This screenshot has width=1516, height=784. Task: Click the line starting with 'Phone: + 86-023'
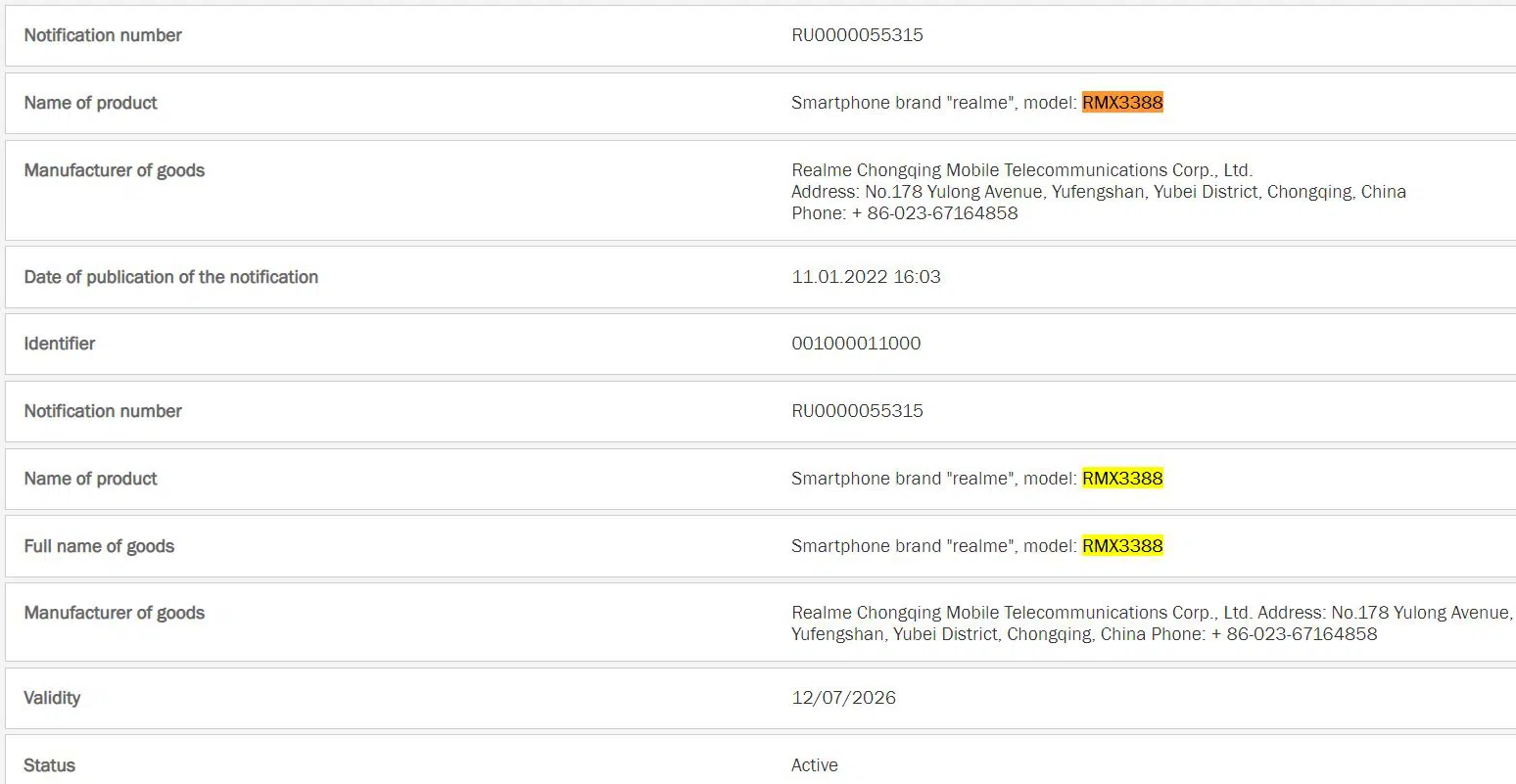pos(904,213)
